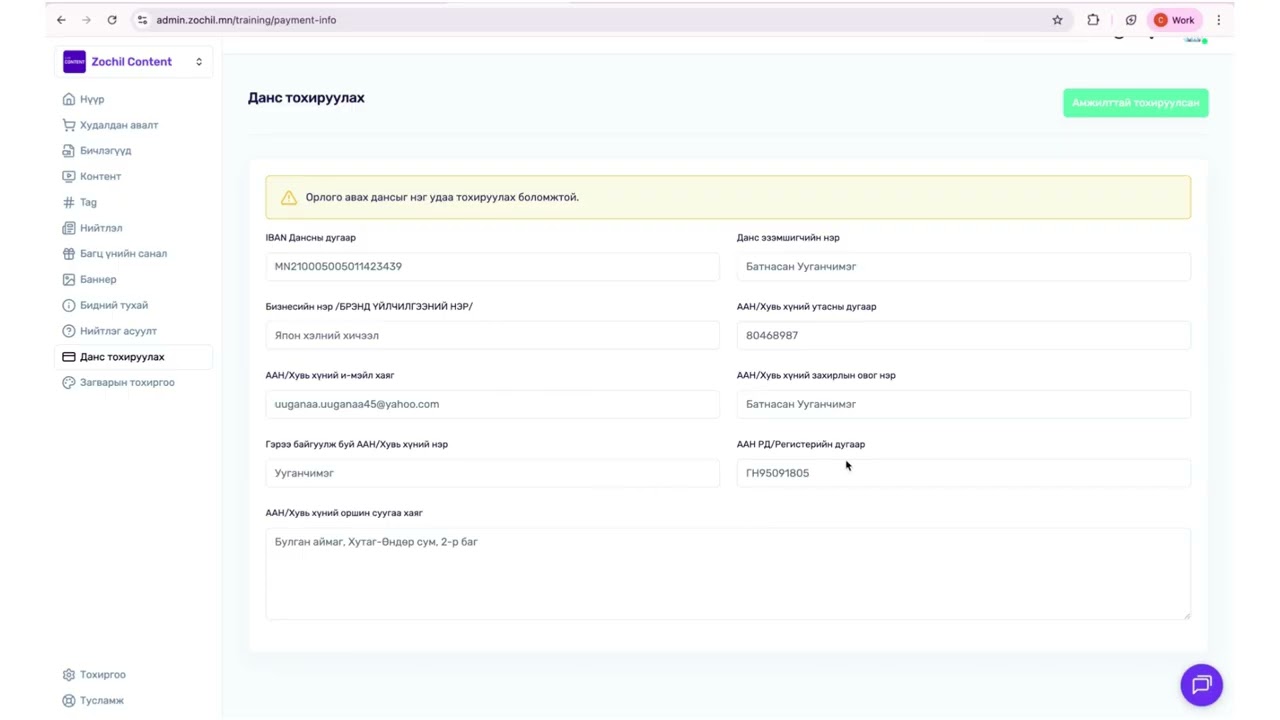This screenshot has height=720, width=1280.
Task: Expand the Zochil Content workspace switcher
Action: coord(199,62)
